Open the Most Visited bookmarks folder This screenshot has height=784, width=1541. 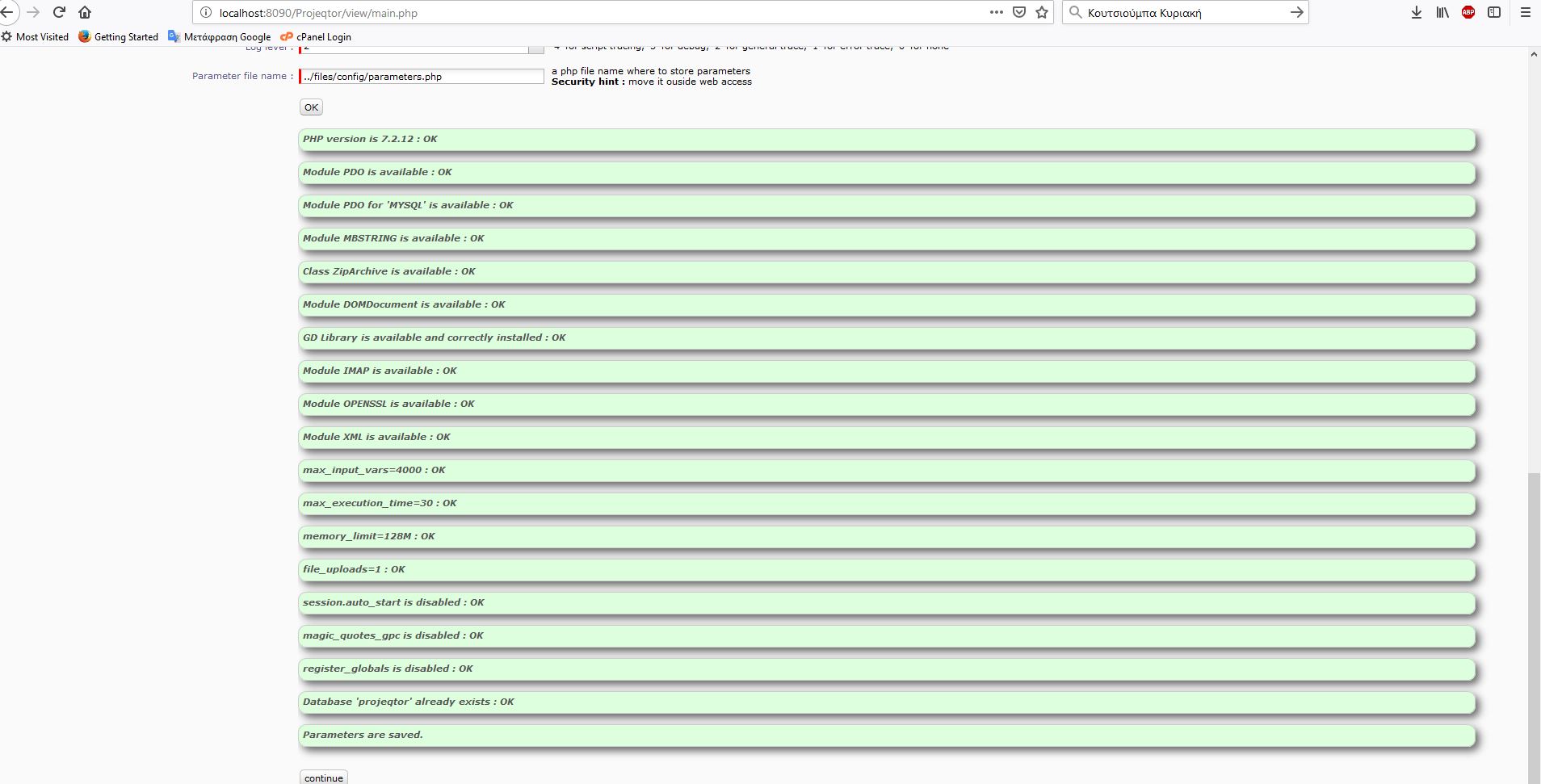pyautogui.click(x=36, y=36)
